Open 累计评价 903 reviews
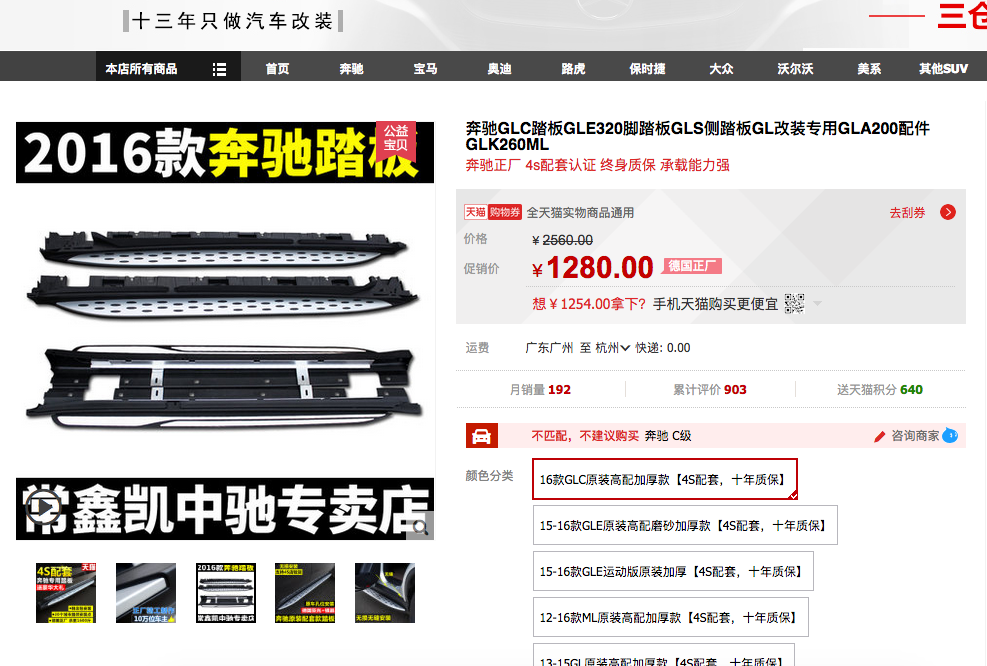987x666 pixels. 709,390
